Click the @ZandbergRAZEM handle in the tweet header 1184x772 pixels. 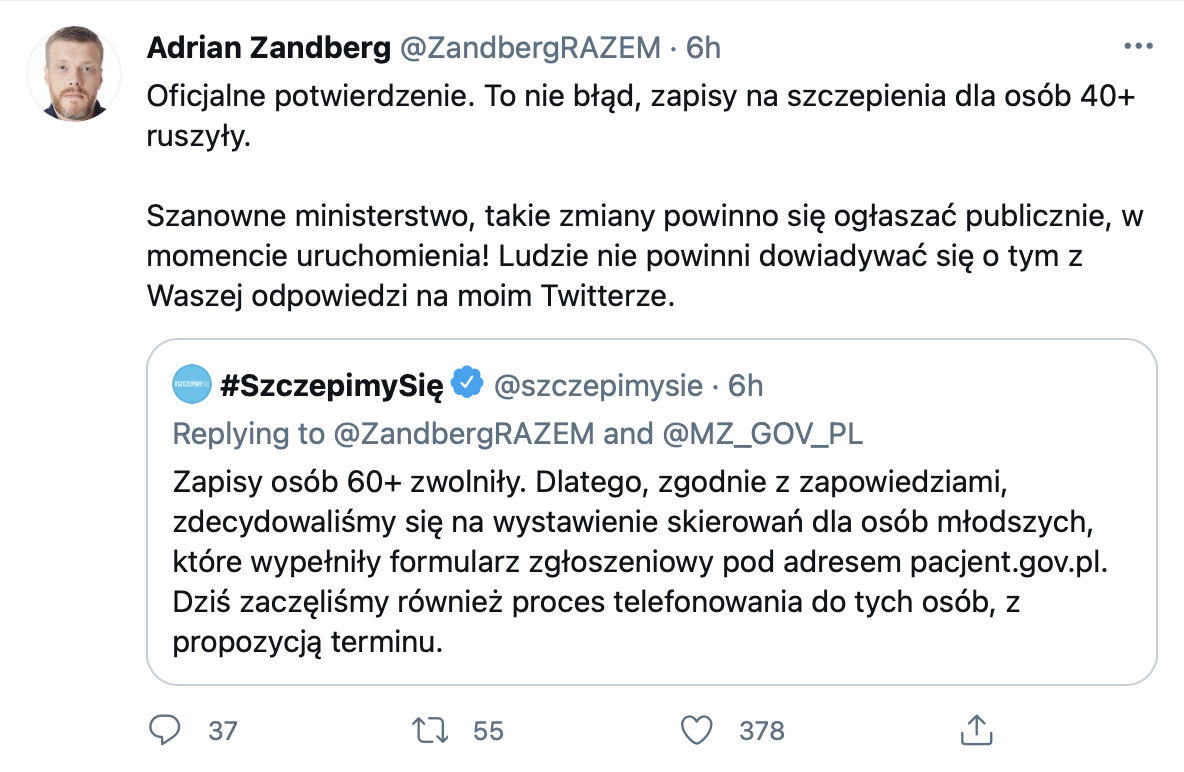point(530,48)
